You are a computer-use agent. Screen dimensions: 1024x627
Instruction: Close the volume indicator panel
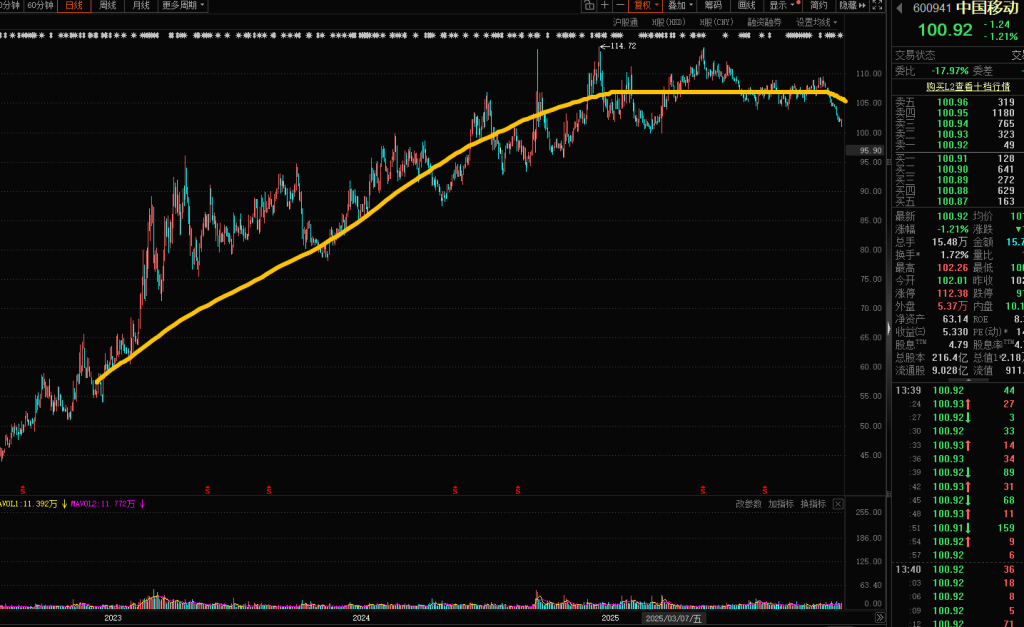click(838, 504)
